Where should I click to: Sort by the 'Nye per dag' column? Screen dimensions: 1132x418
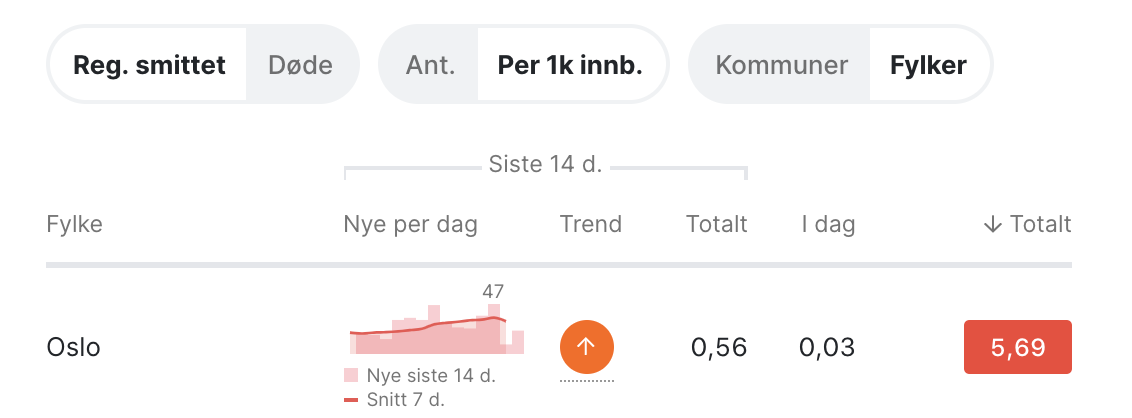[x=411, y=224]
